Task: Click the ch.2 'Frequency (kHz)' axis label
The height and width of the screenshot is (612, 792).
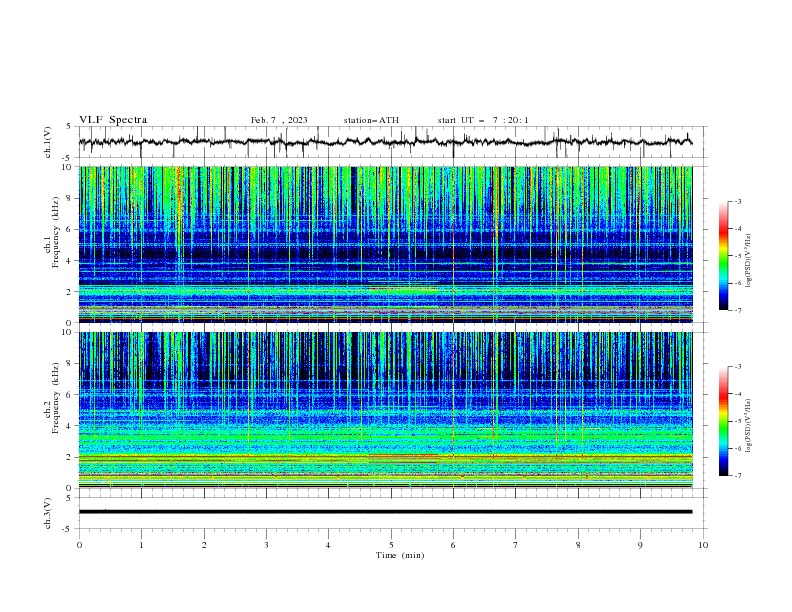Action: [x=56, y=398]
